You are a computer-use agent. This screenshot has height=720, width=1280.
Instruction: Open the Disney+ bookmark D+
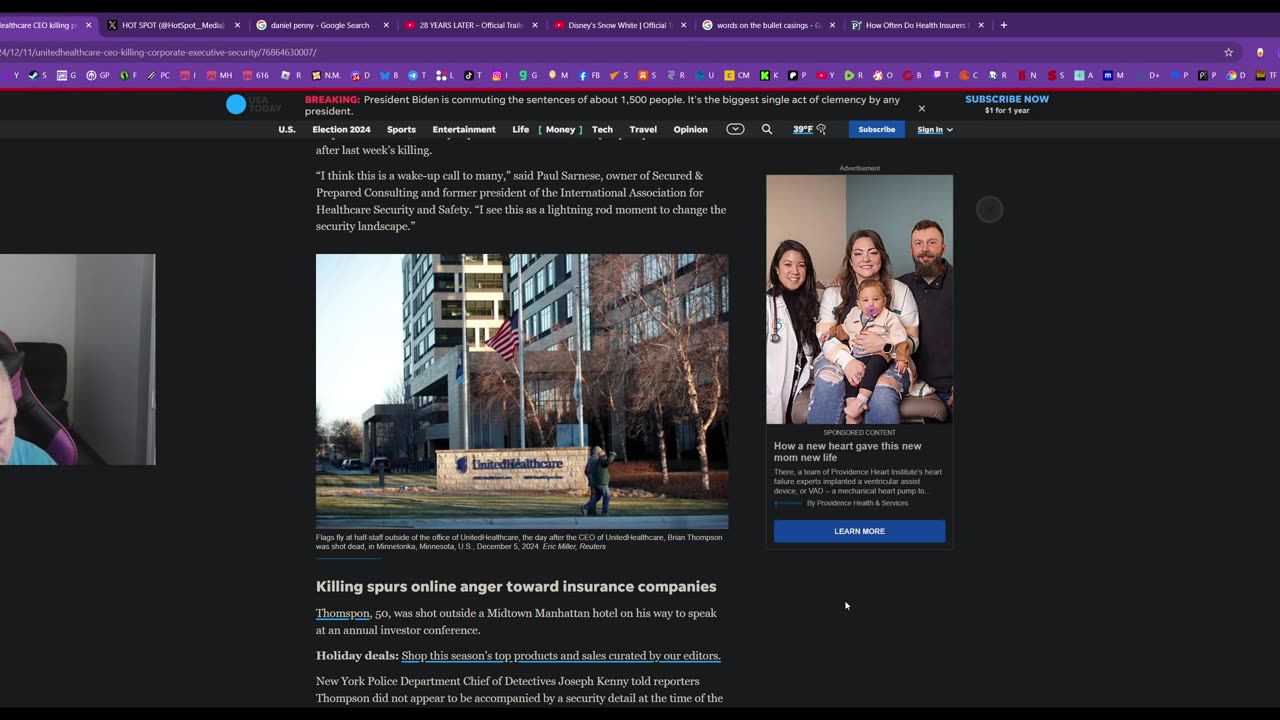pyautogui.click(x=1149, y=75)
